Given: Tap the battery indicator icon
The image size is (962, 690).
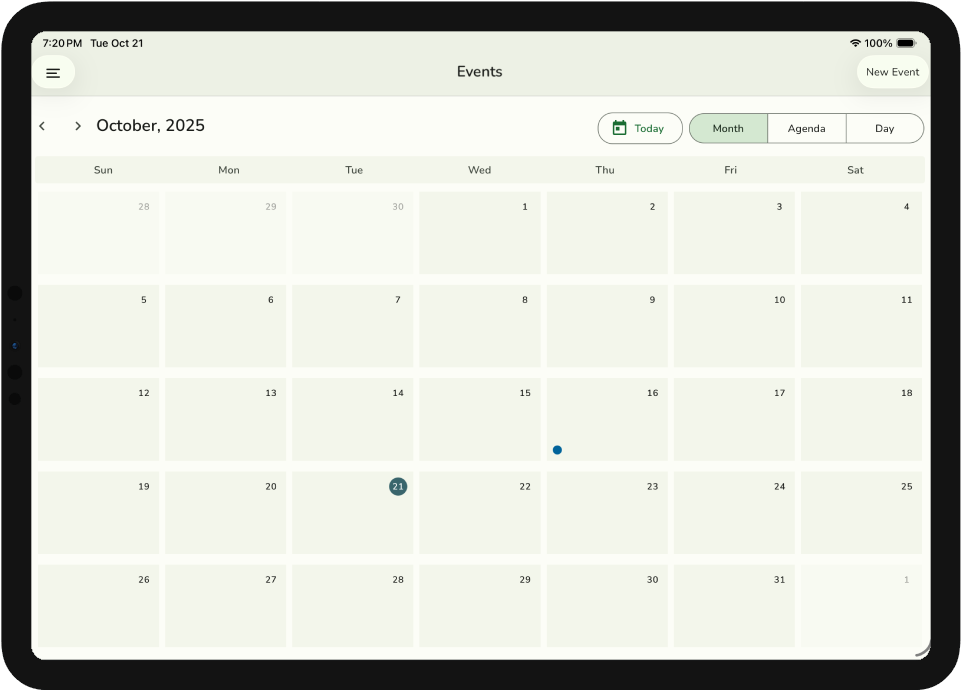Looking at the screenshot, I should (905, 44).
